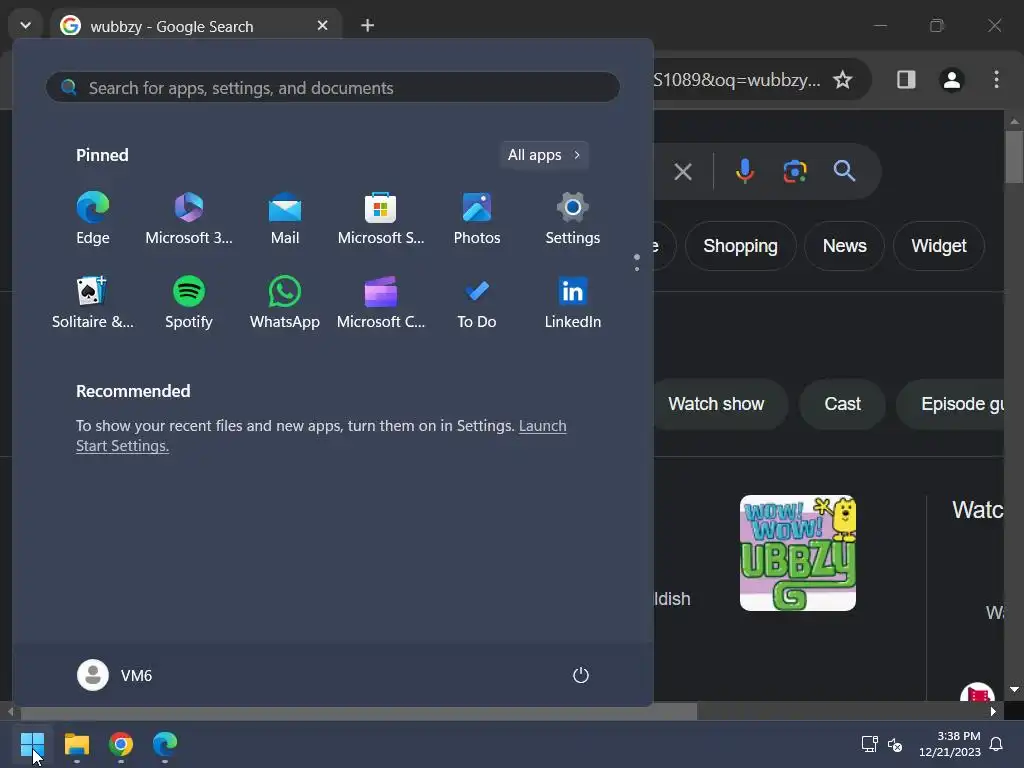The image size is (1024, 768).
Task: Launch Microsoft 365 pinned app
Action: coord(189,218)
